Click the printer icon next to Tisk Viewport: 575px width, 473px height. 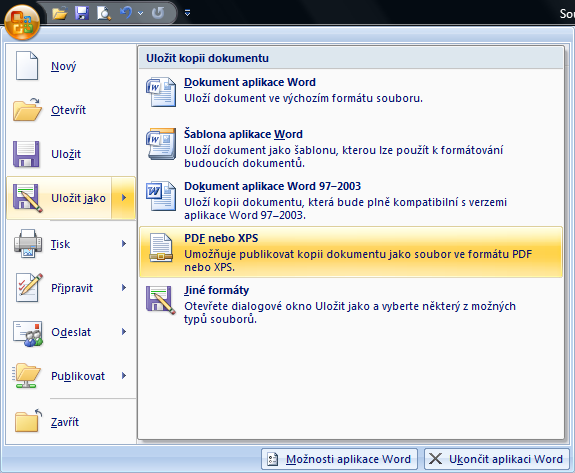coord(28,244)
